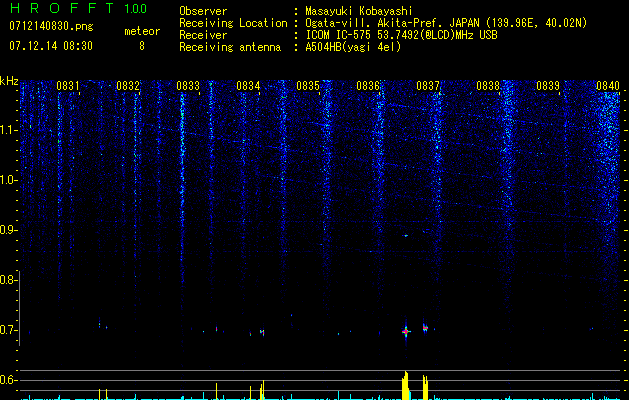Click the antenna value A504HB(yagi 4el)

click(x=353, y=47)
